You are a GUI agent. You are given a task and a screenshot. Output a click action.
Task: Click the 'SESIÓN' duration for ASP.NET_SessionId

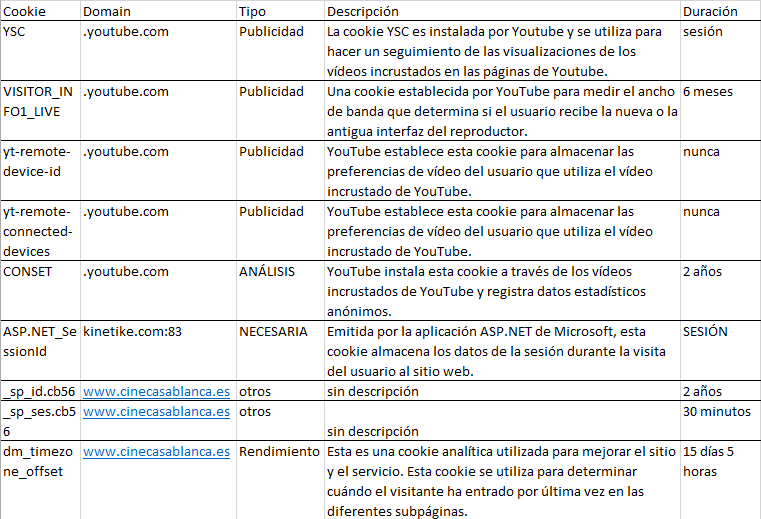pos(705,332)
